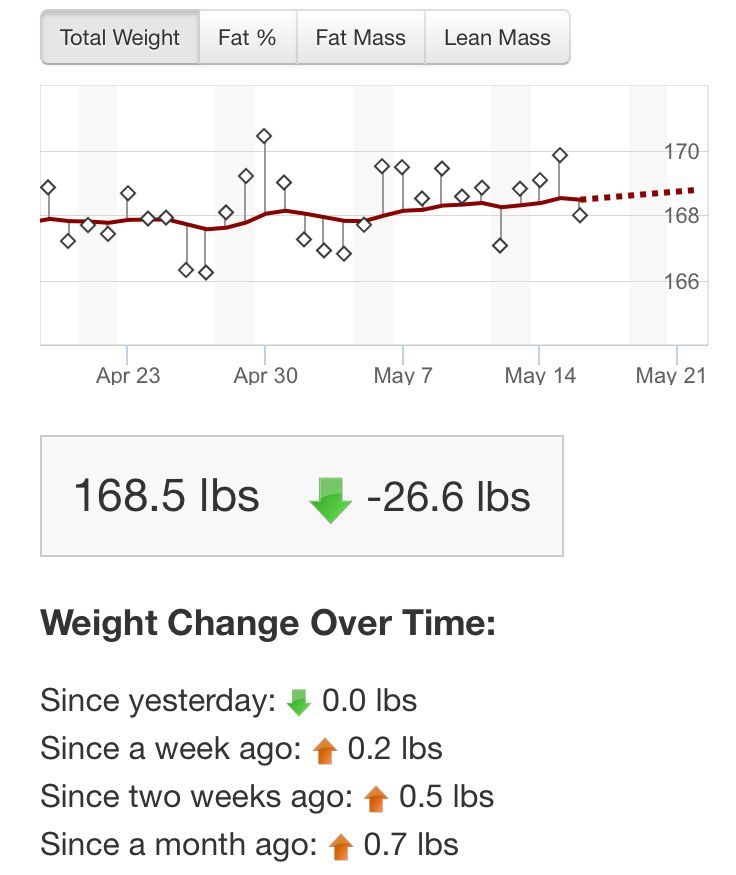This screenshot has width=736, height=875.
Task: Click orange arrow beside two weeks ago
Action: click(x=376, y=799)
